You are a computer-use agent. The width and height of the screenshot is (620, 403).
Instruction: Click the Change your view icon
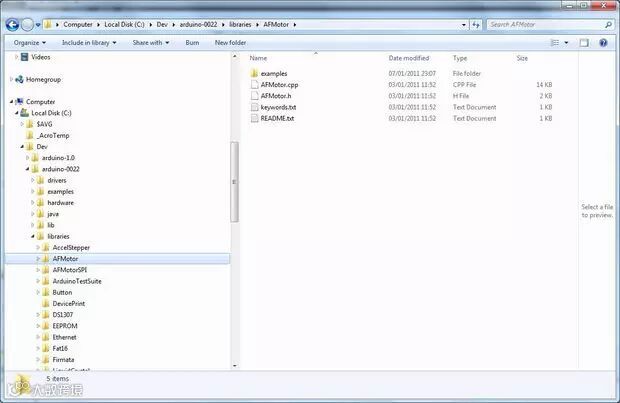point(555,43)
